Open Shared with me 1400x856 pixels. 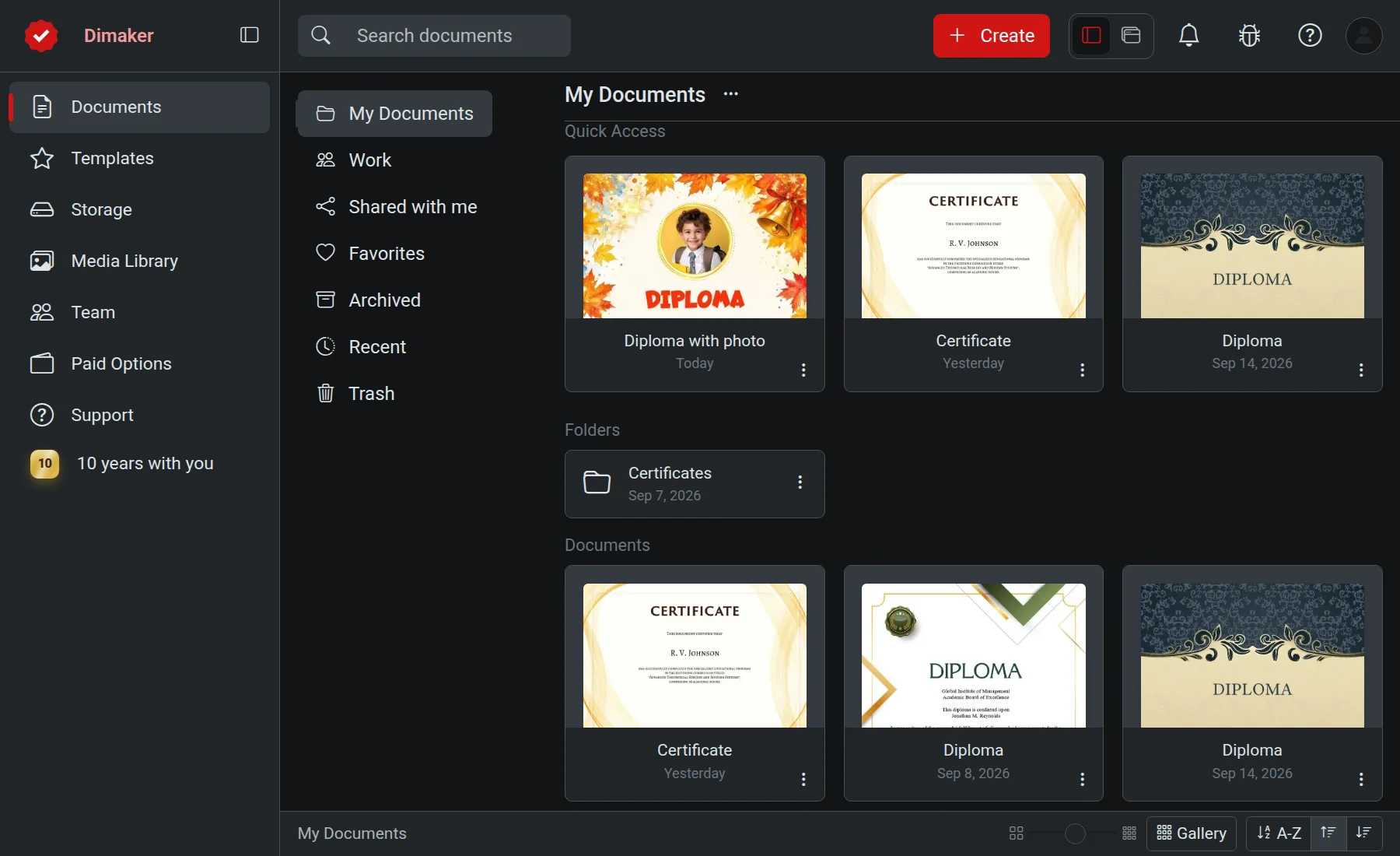394,207
